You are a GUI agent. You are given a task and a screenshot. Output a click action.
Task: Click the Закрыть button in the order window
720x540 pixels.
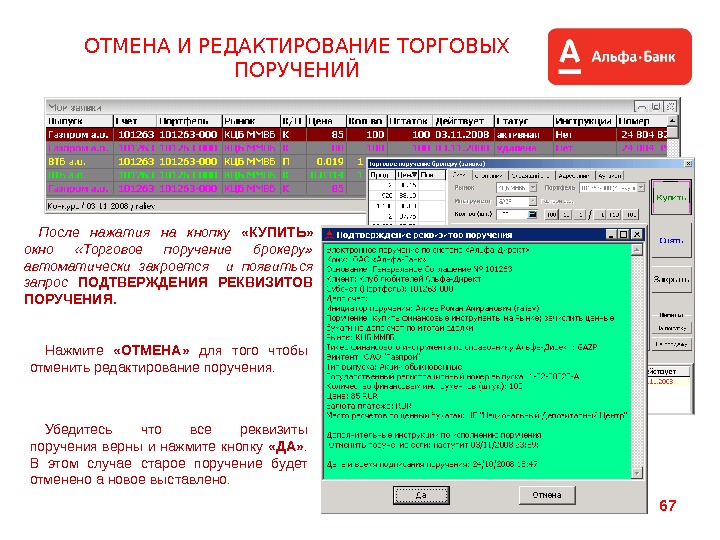[671, 279]
